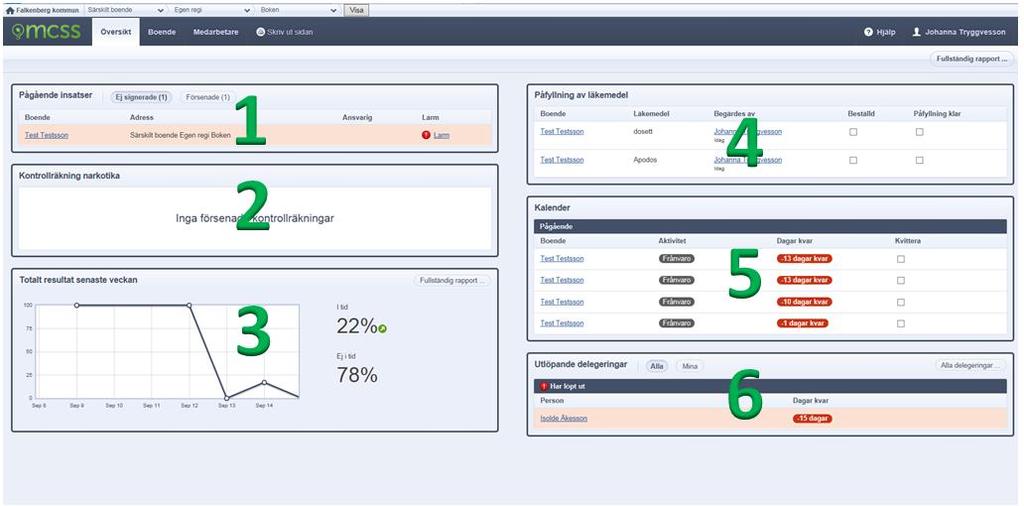Screen dimensions: 1024x506
Task: Click the green trend arrow next to 22%
Action: click(x=382, y=328)
